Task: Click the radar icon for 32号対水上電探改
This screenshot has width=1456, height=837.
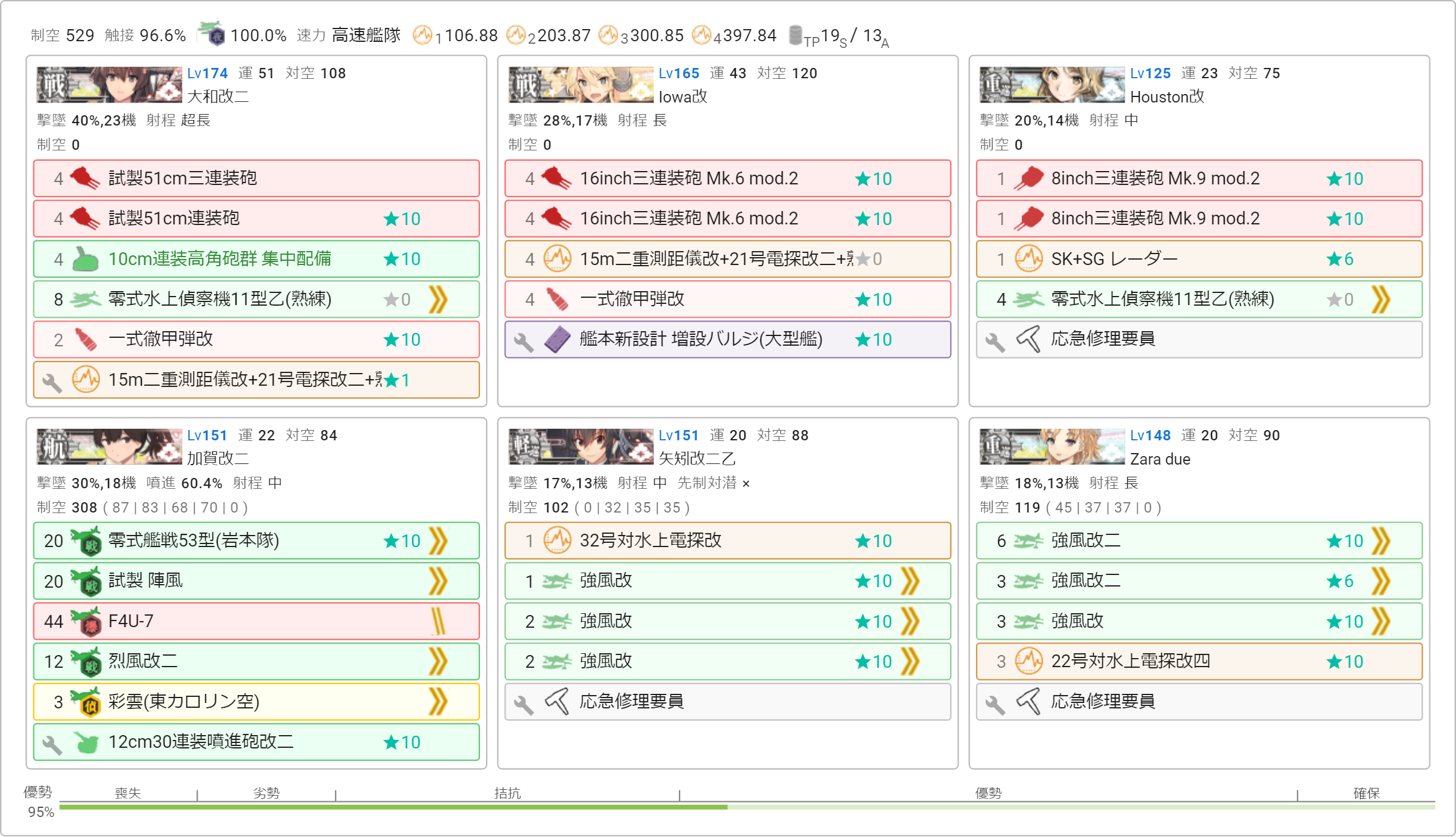Action: click(557, 540)
